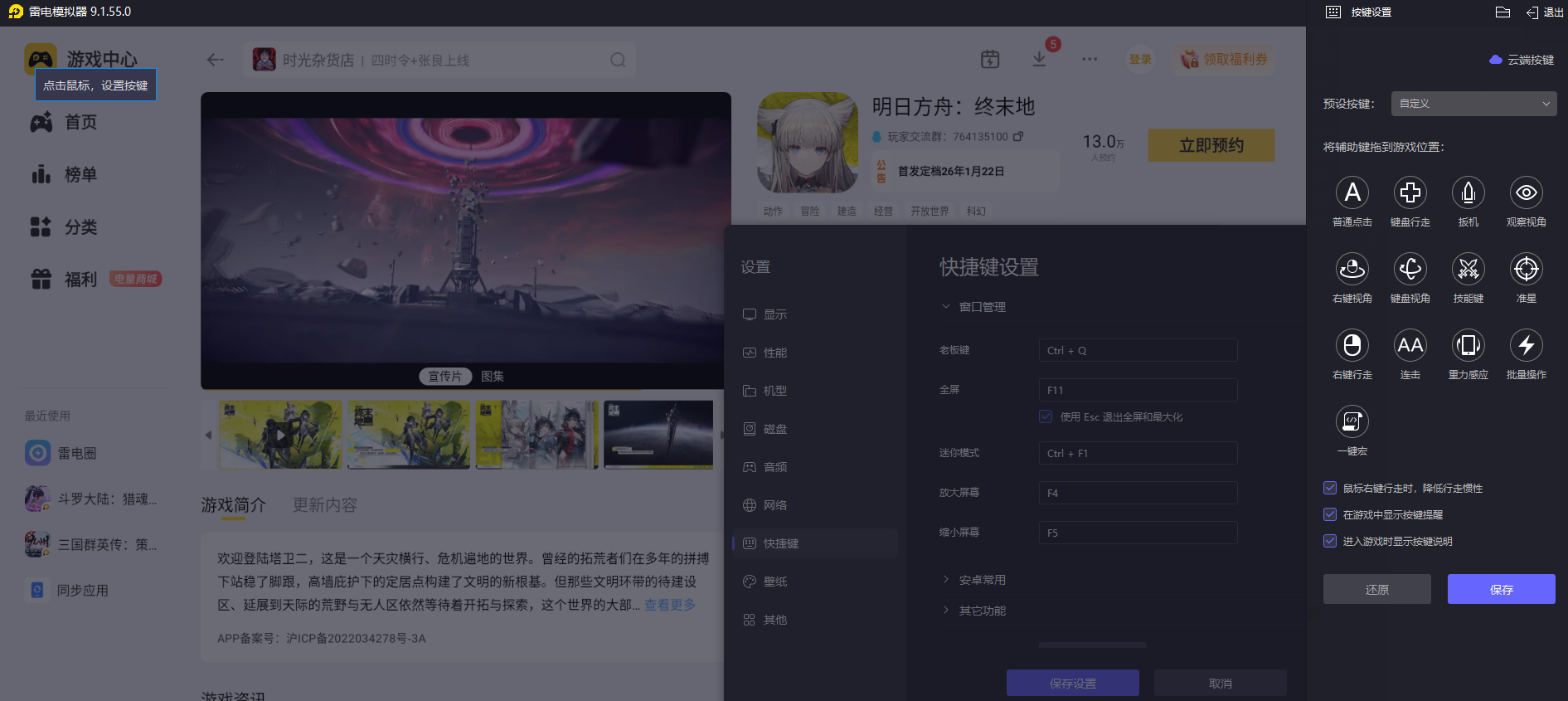Go to 榜单 rankings in sidebar
Image resolution: width=1568 pixels, height=701 pixels.
pos(64,175)
